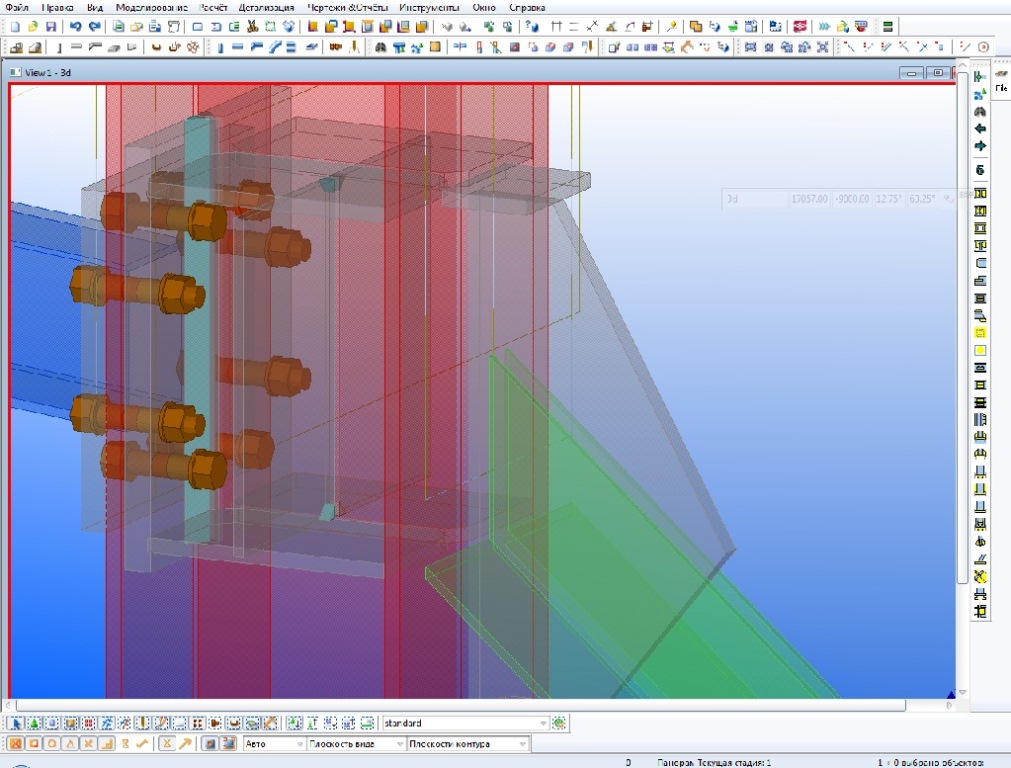Click the horizontal scrollbar of the 3D view
The height and width of the screenshot is (768, 1011).
coord(460,705)
